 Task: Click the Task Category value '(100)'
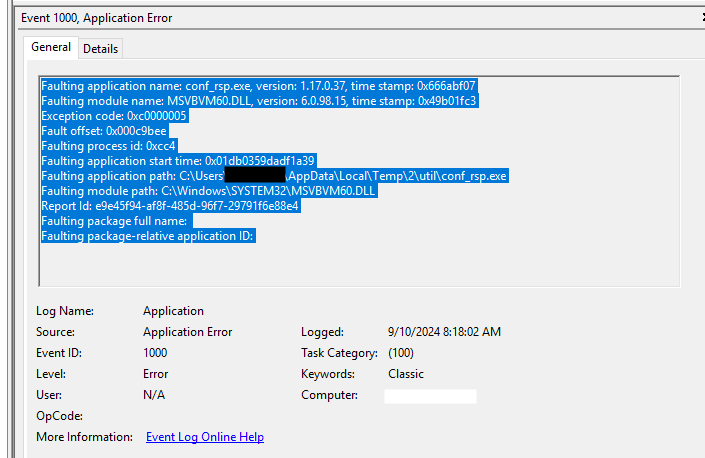pos(401,353)
